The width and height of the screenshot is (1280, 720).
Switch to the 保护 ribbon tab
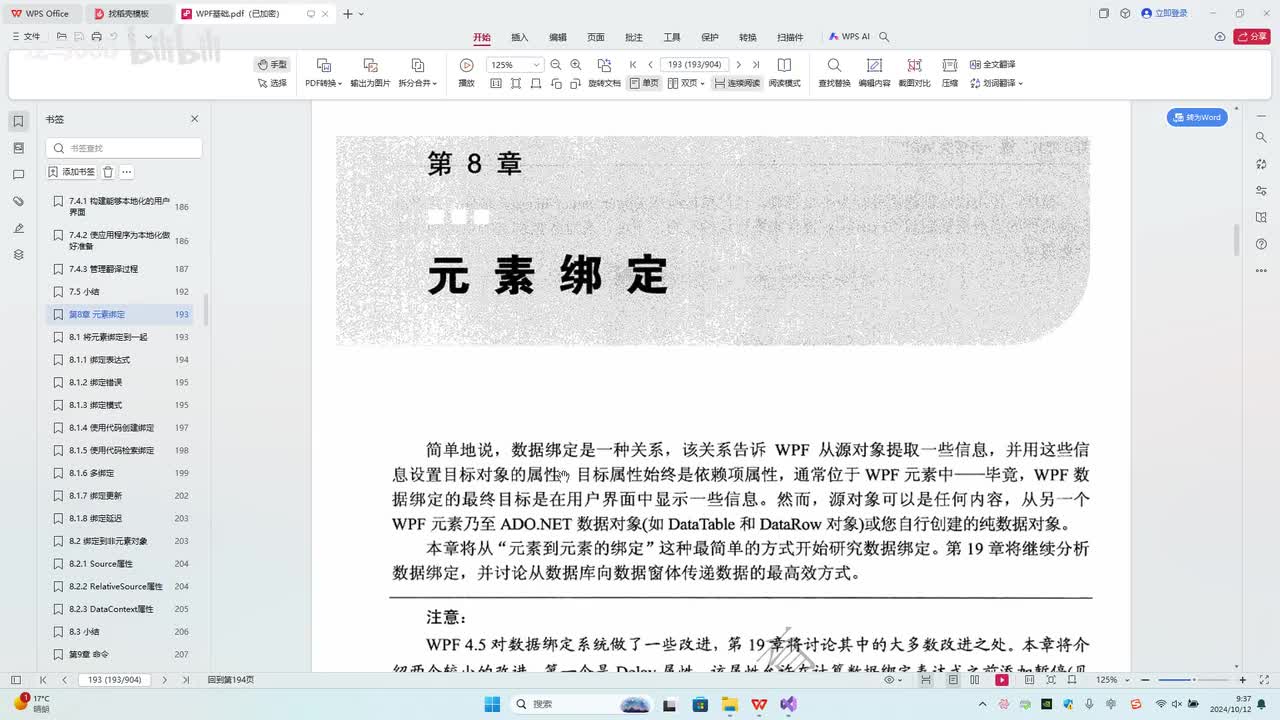(710, 37)
